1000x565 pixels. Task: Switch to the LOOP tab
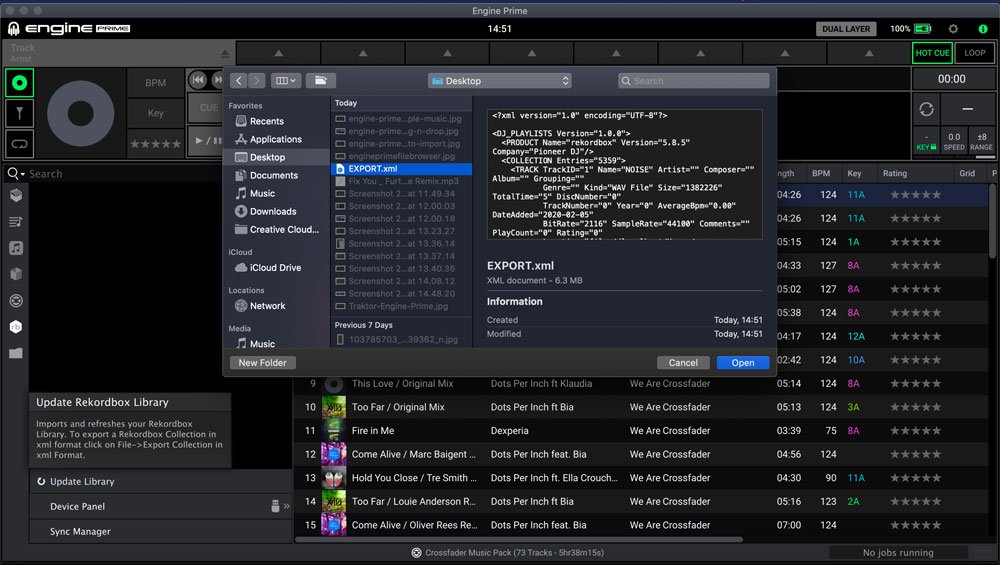point(974,53)
